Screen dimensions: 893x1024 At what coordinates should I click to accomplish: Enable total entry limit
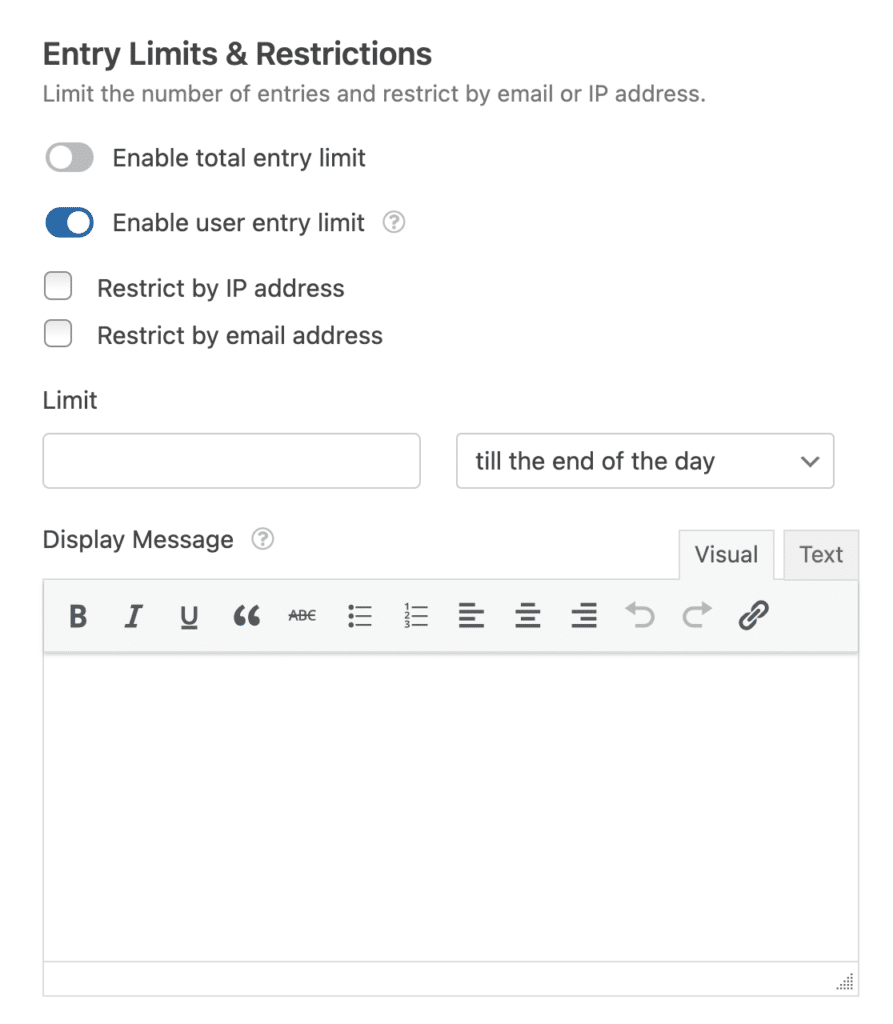pos(69,157)
